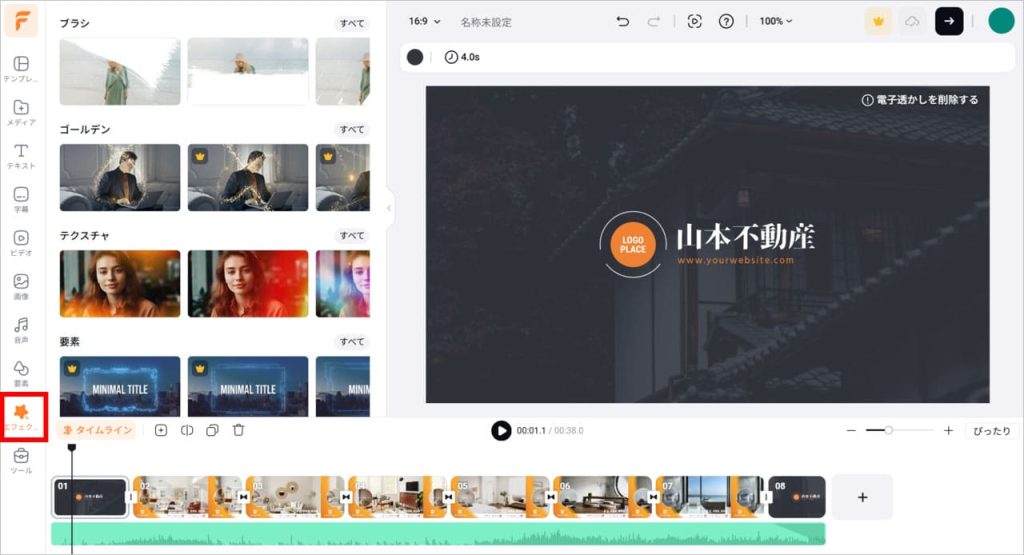Open the メディア (Media) sidebar panel
The height and width of the screenshot is (555, 1024).
pyautogui.click(x=21, y=112)
